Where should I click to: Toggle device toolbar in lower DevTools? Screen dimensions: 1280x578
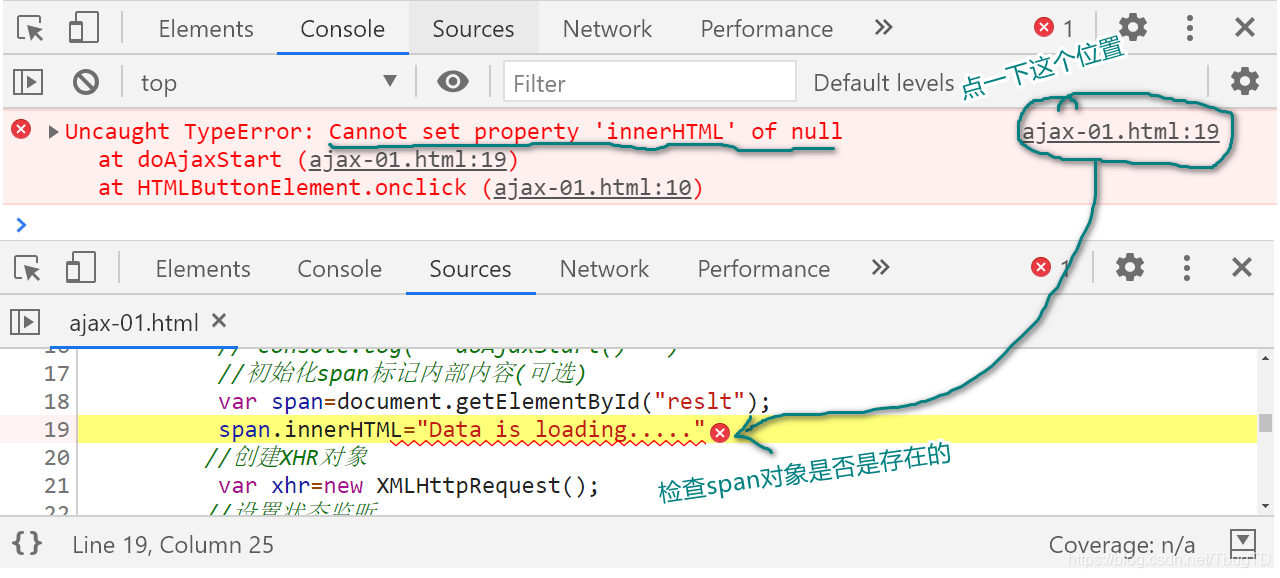81,268
